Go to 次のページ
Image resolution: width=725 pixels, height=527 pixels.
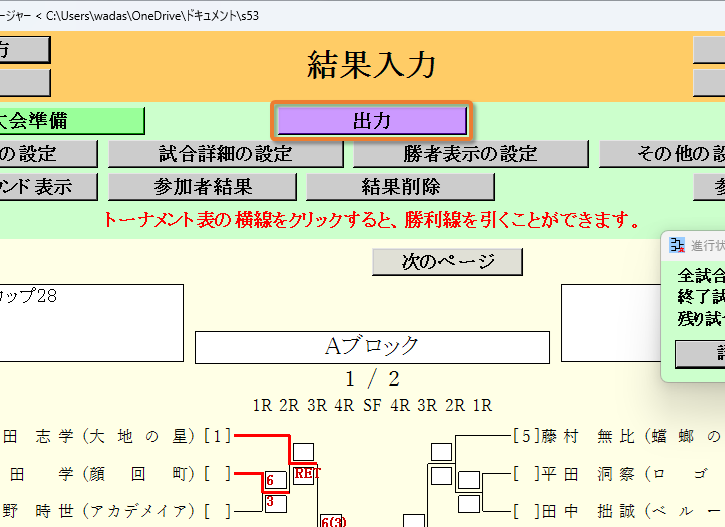pyautogui.click(x=447, y=262)
